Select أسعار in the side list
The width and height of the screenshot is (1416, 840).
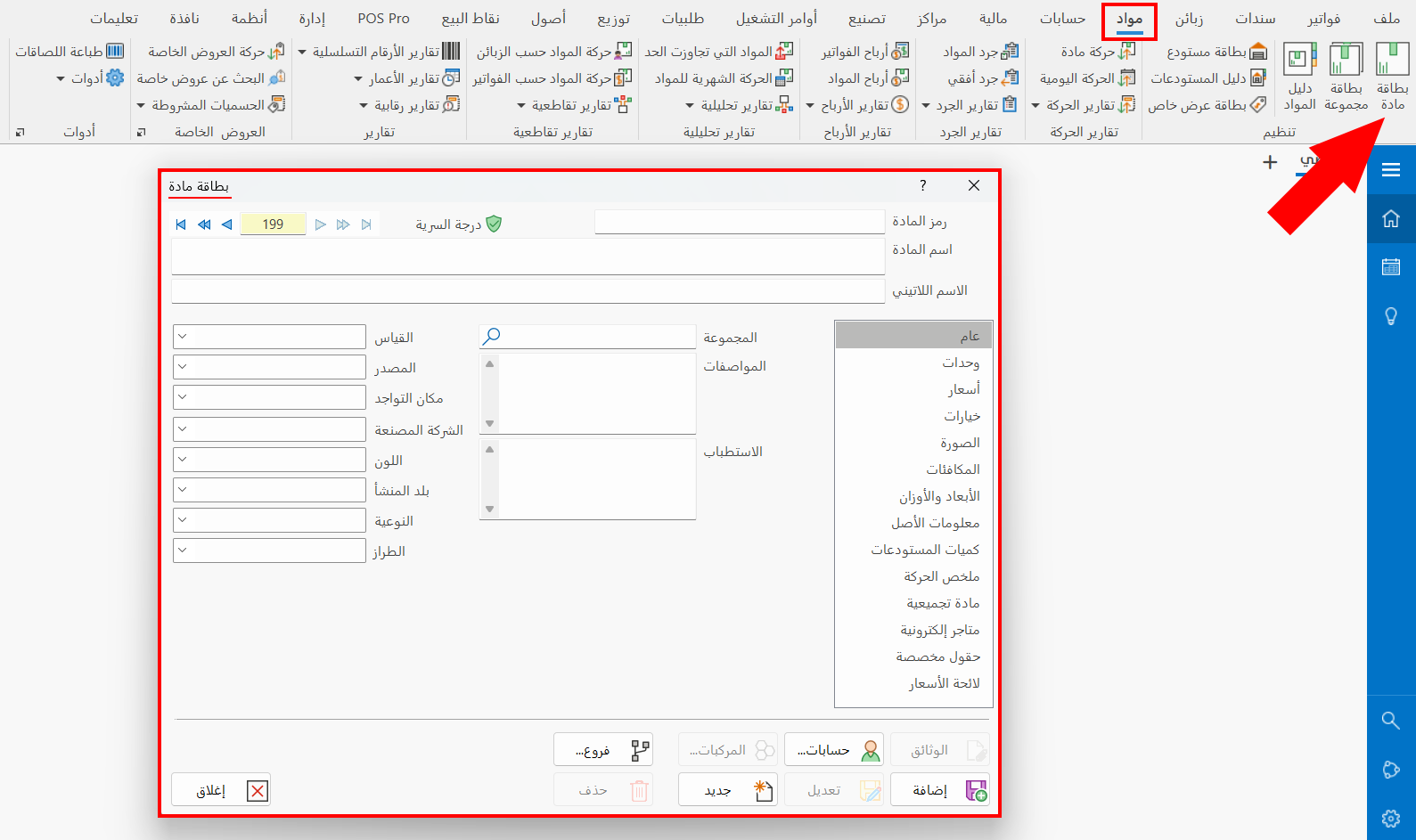click(914, 389)
